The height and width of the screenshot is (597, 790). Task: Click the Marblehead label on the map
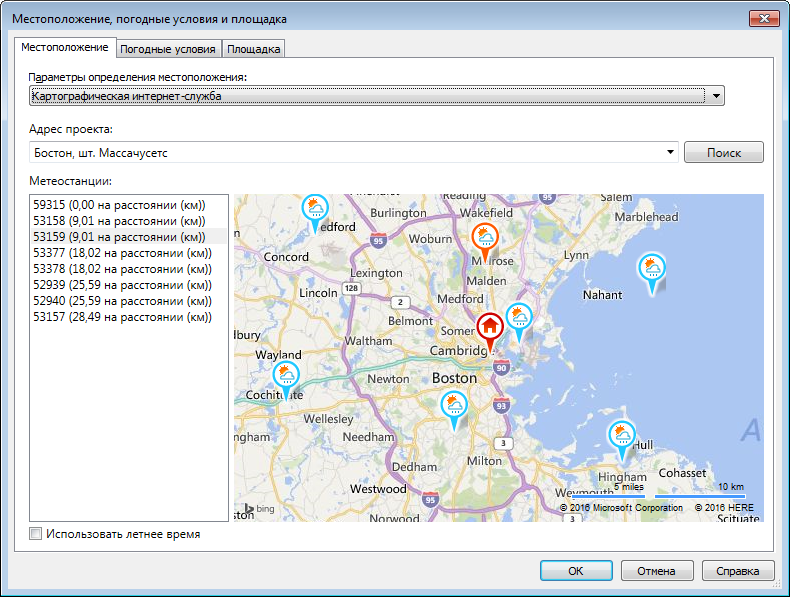point(646,217)
